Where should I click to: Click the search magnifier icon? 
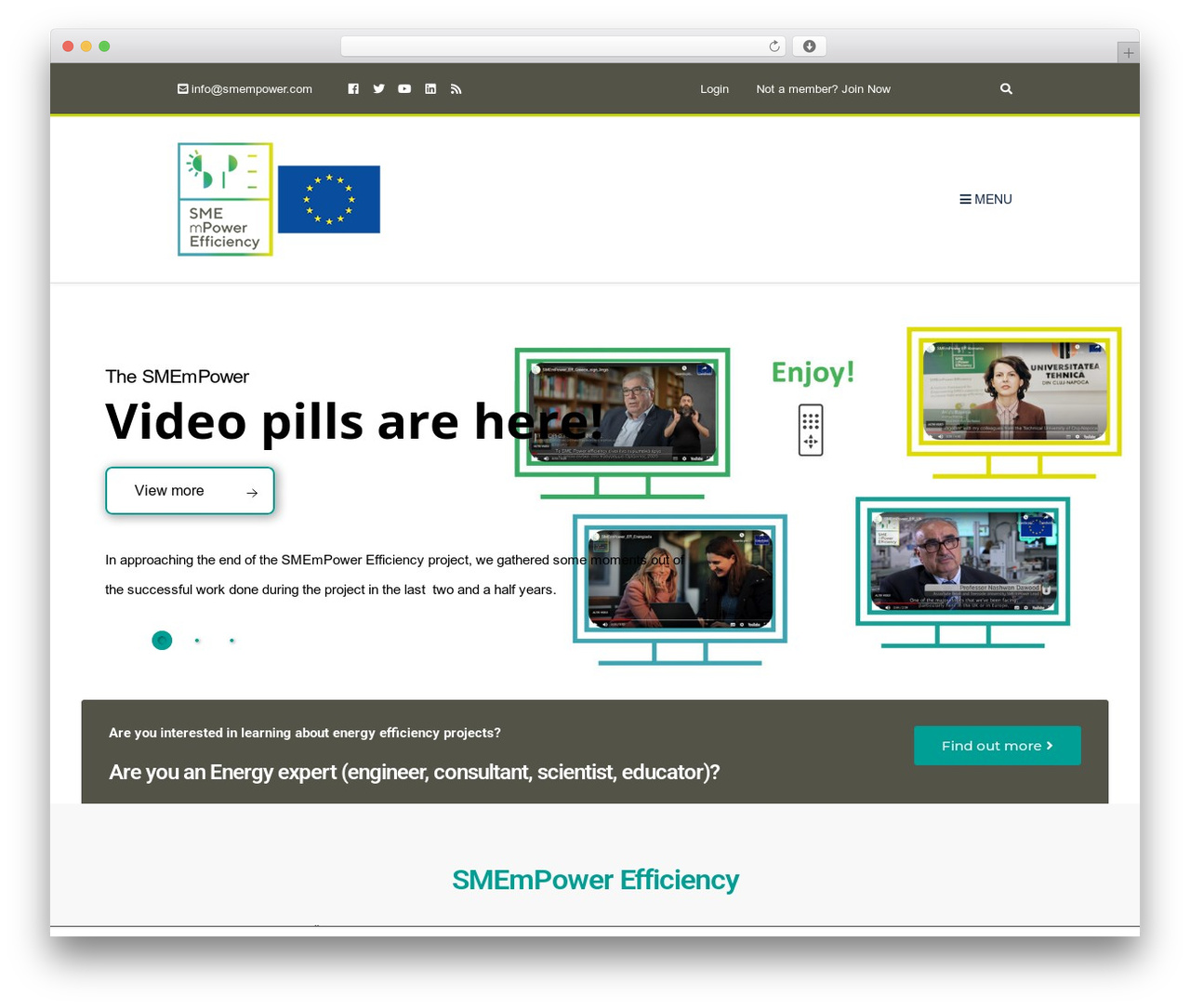click(x=1006, y=89)
